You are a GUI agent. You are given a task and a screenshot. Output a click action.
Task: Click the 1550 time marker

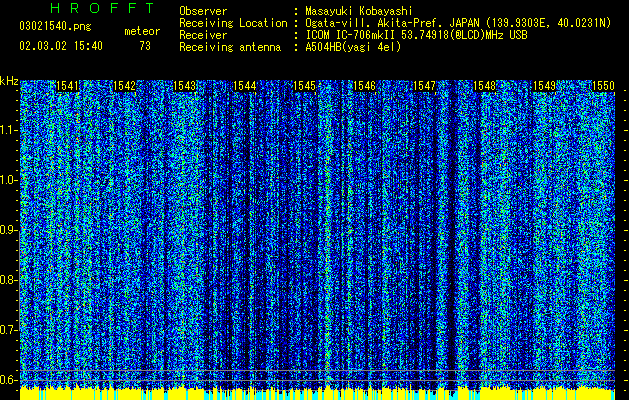pyautogui.click(x=603, y=86)
